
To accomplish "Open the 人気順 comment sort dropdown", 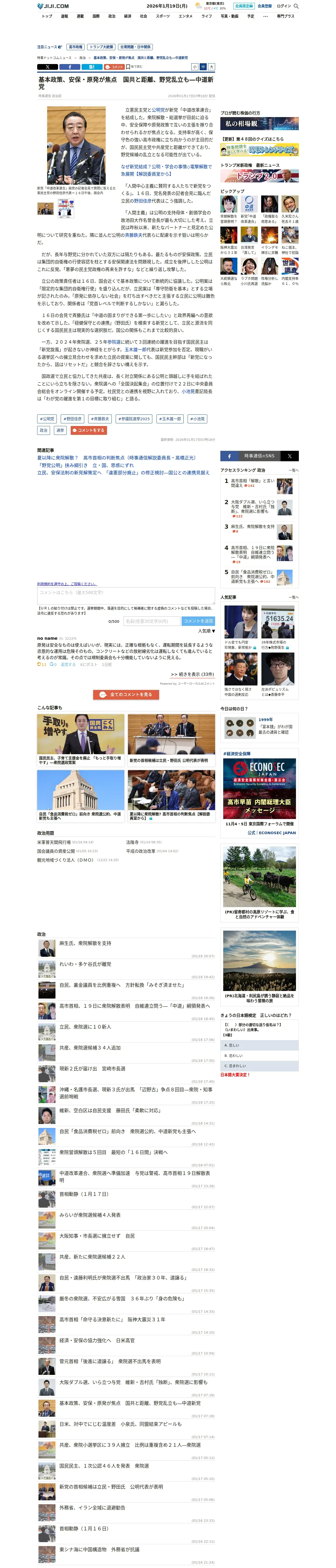I will 206,631.
